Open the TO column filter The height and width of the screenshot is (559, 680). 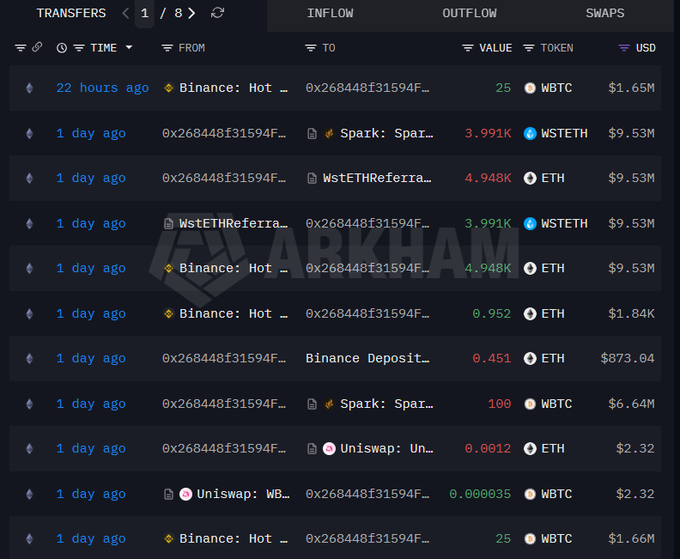point(311,48)
